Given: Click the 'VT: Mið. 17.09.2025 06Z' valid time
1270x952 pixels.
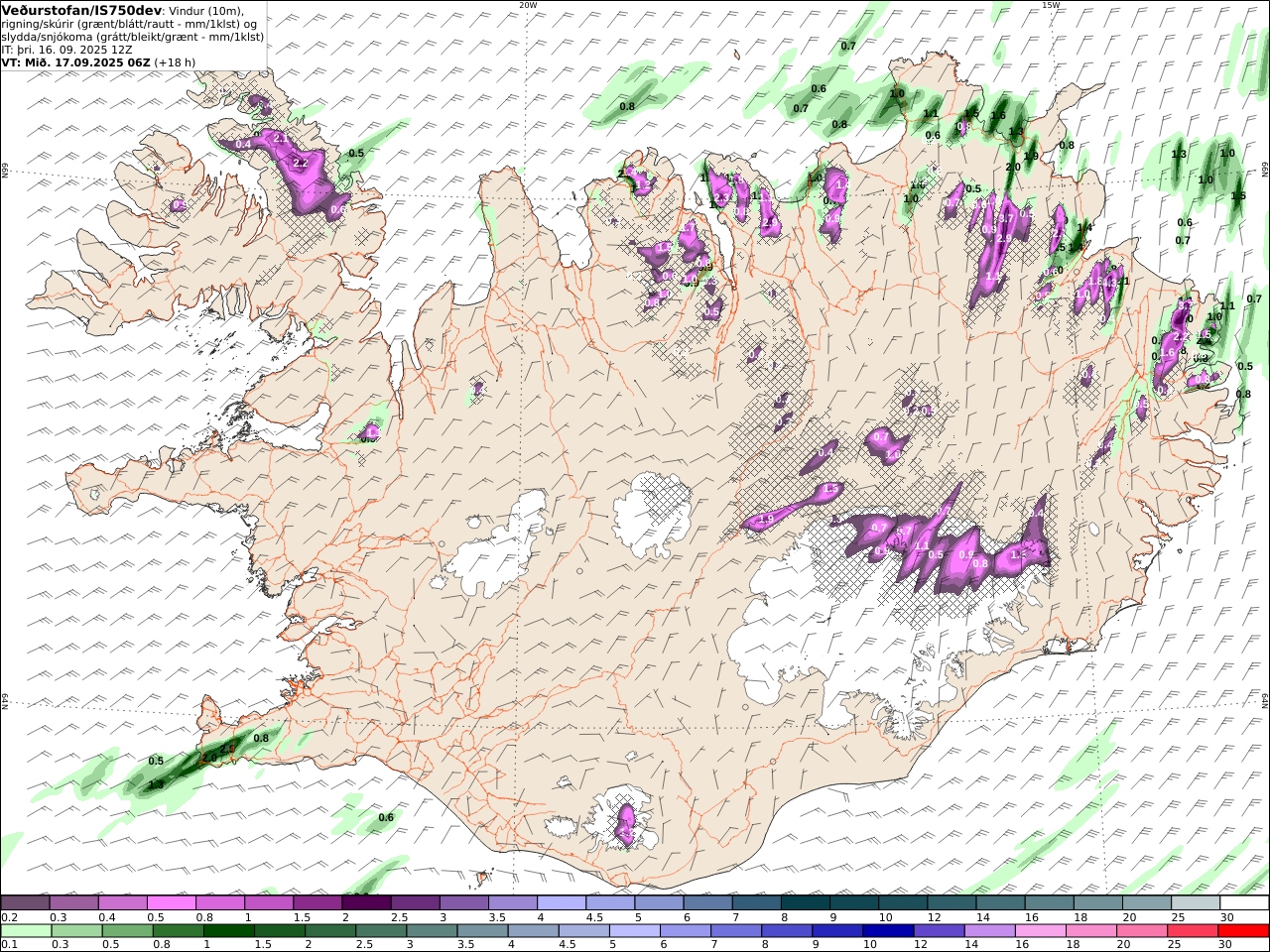Looking at the screenshot, I should pos(75,61).
